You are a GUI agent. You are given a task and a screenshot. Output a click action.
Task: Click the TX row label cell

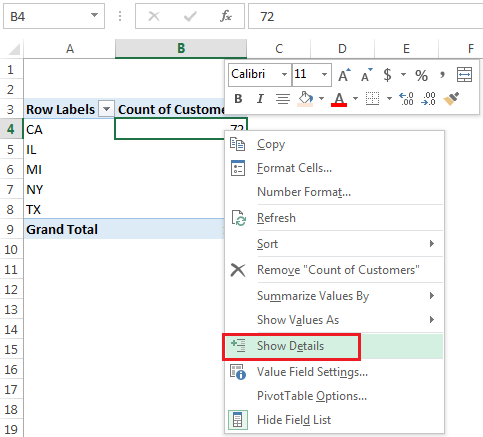[69, 209]
